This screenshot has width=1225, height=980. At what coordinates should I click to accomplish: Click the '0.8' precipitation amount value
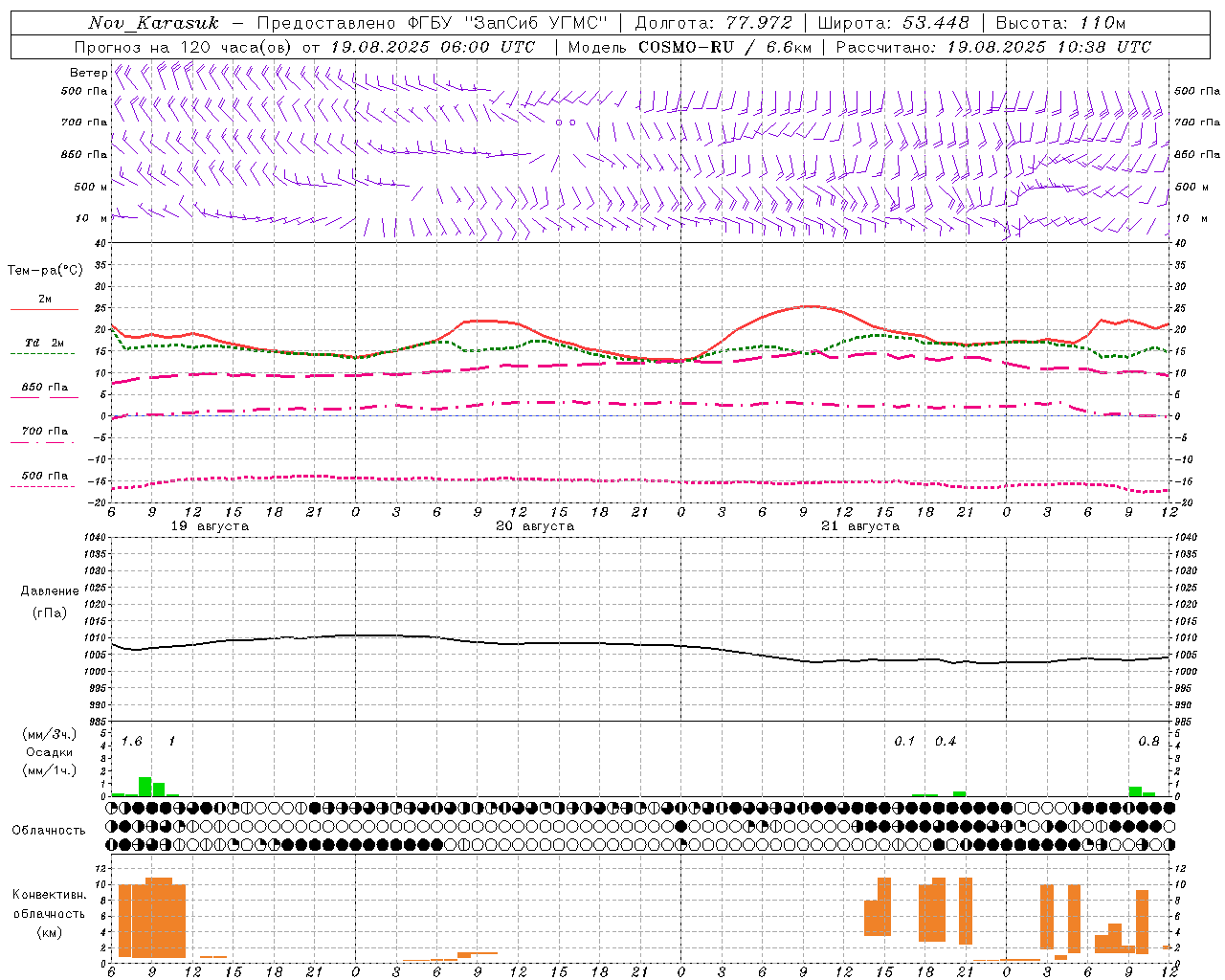(x=1148, y=742)
